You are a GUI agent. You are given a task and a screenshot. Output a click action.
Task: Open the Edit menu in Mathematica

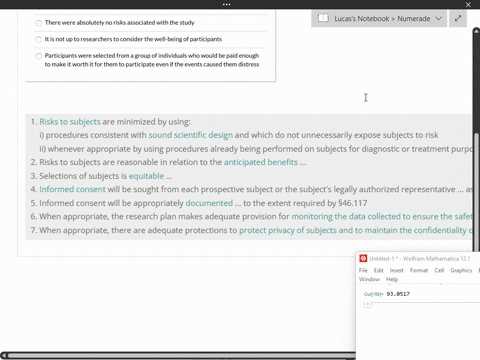378,270
